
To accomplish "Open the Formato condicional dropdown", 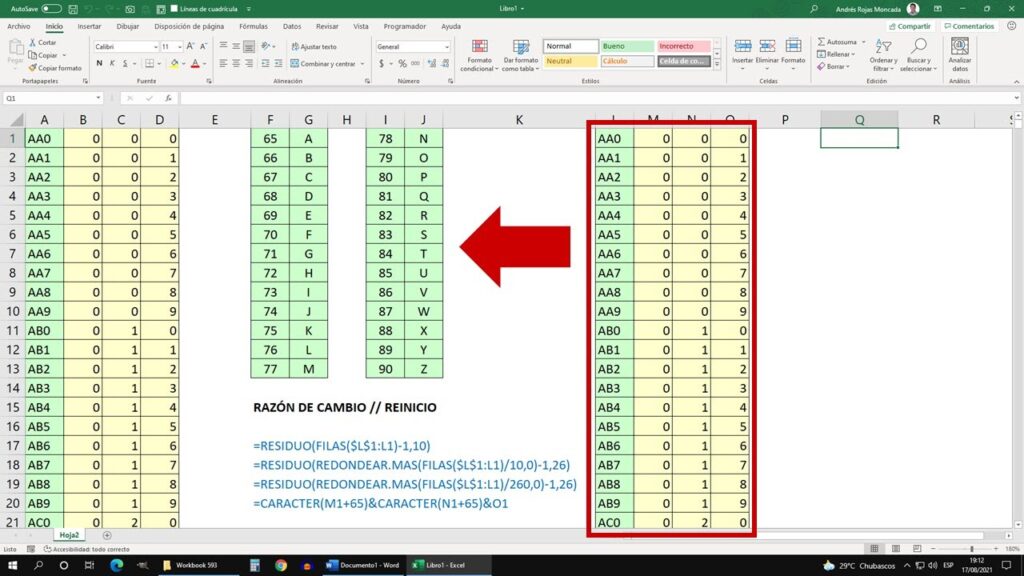I will pos(479,56).
